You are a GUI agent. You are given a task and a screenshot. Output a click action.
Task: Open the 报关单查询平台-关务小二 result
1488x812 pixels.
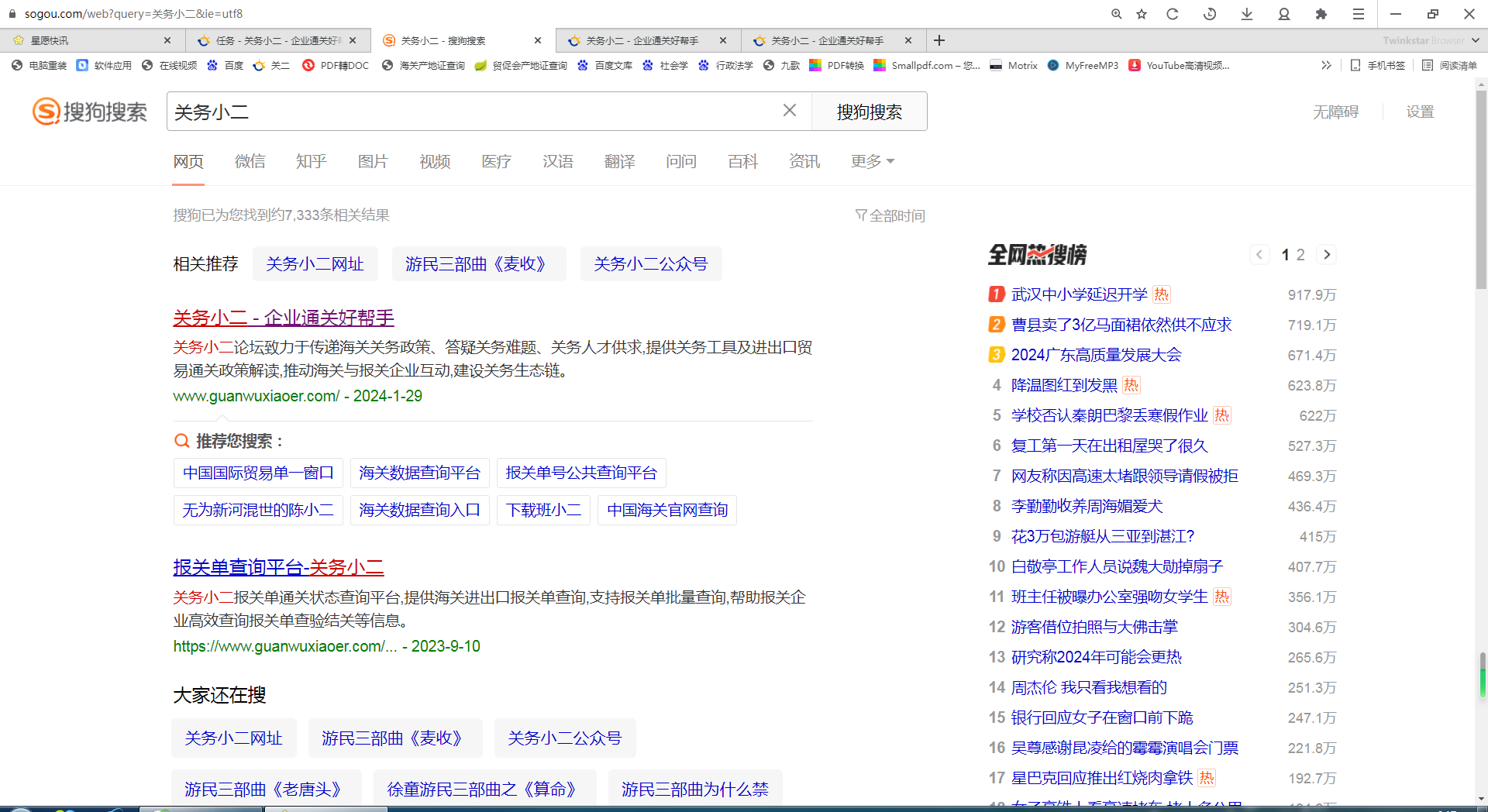coord(278,567)
